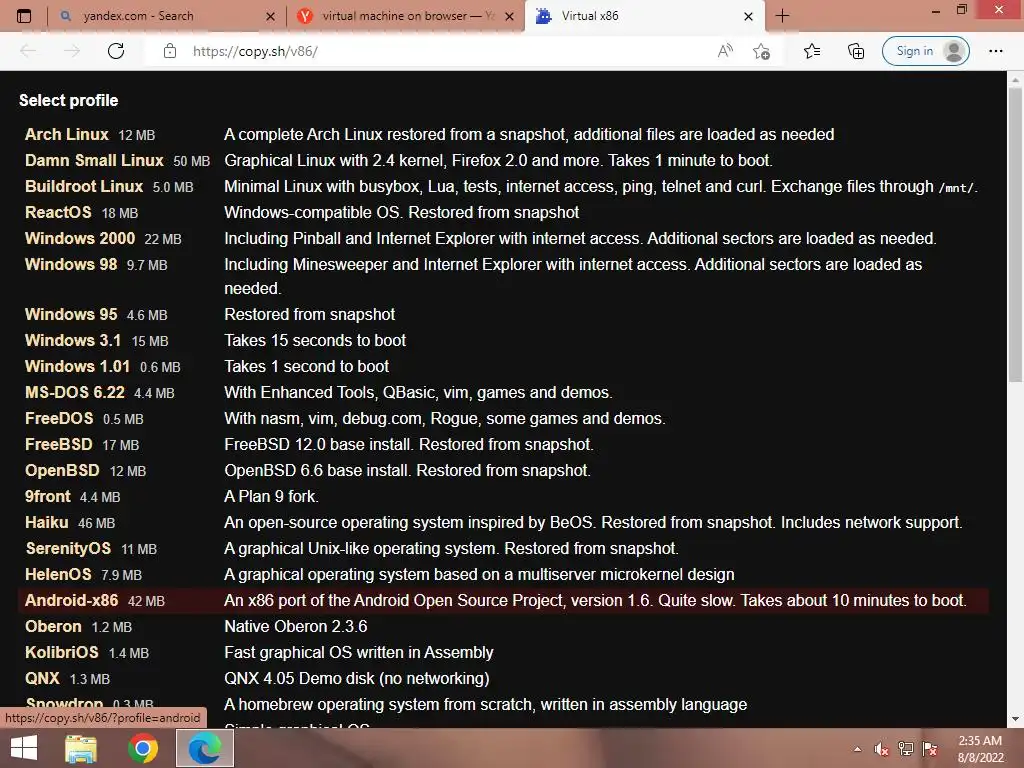Boot the Android-x86 profile
Viewport: 1024px width, 768px height.
pos(72,601)
